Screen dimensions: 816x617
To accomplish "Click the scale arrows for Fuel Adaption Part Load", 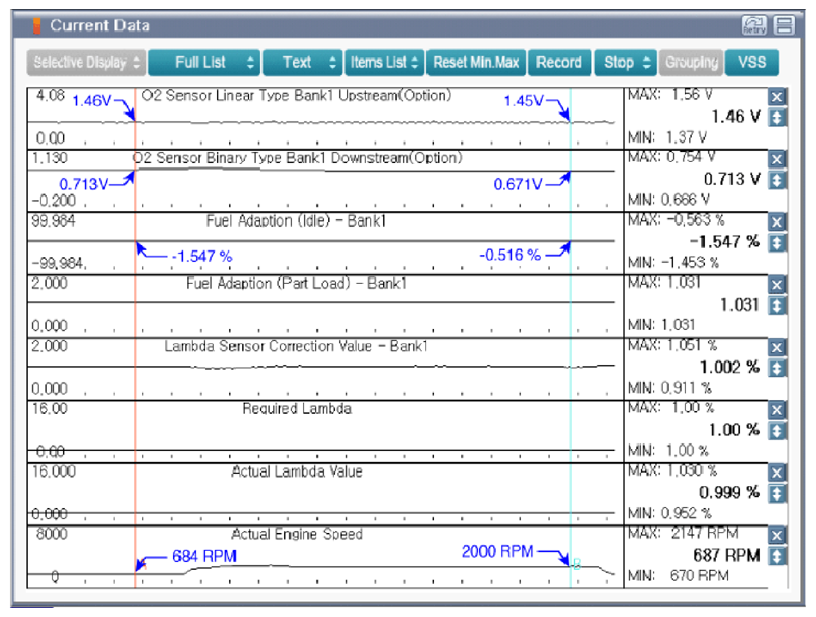I will coord(777,304).
